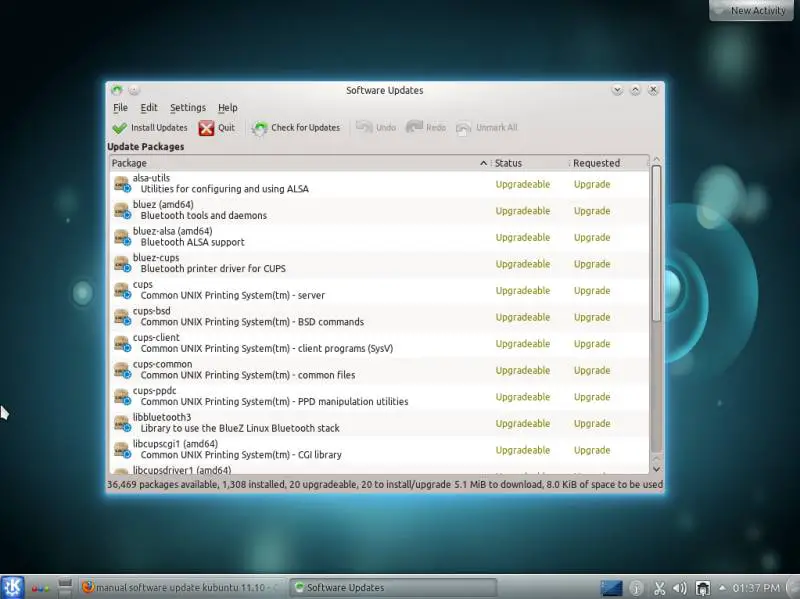The width and height of the screenshot is (800, 599).
Task: Open the KDE Kickoff launcher menu
Action: (12, 587)
